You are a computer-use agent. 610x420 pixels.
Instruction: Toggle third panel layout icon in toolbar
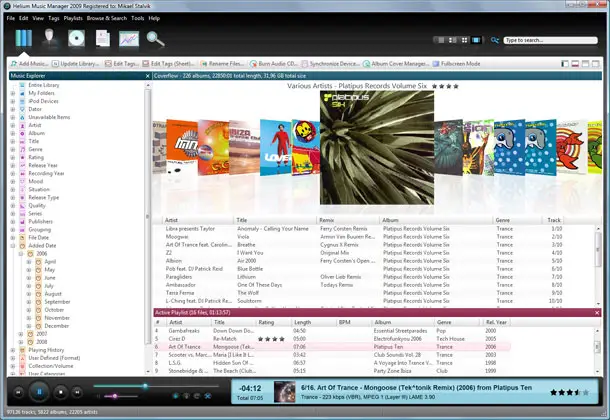tap(585, 64)
